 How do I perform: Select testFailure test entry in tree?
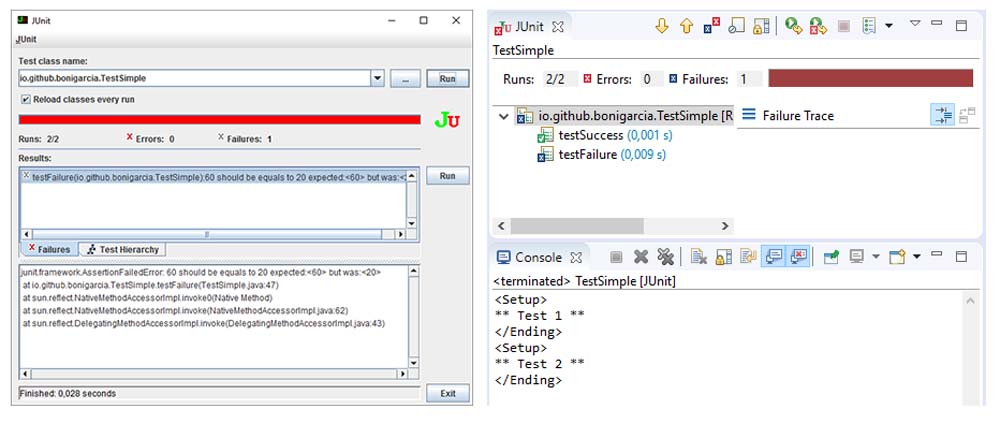[x=602, y=155]
